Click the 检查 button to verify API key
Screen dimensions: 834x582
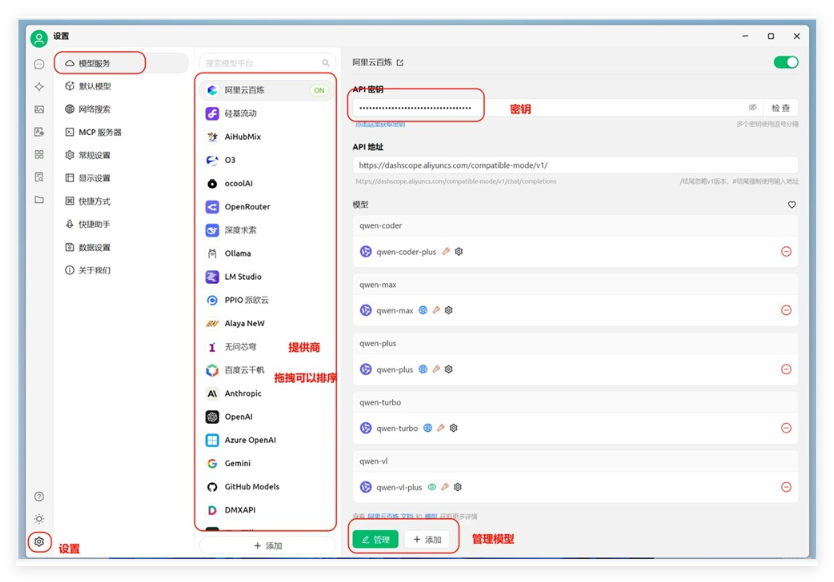pyautogui.click(x=780, y=107)
